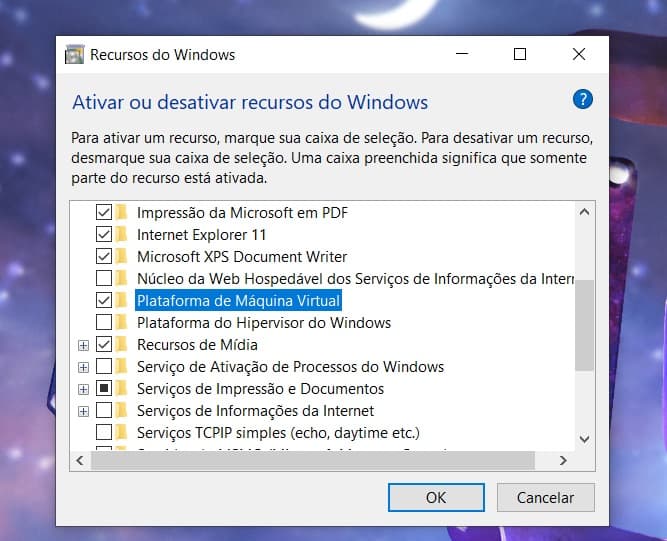Enable Núcleo da Web Hospedável checkbox
667x541 pixels.
pyautogui.click(x=104, y=278)
